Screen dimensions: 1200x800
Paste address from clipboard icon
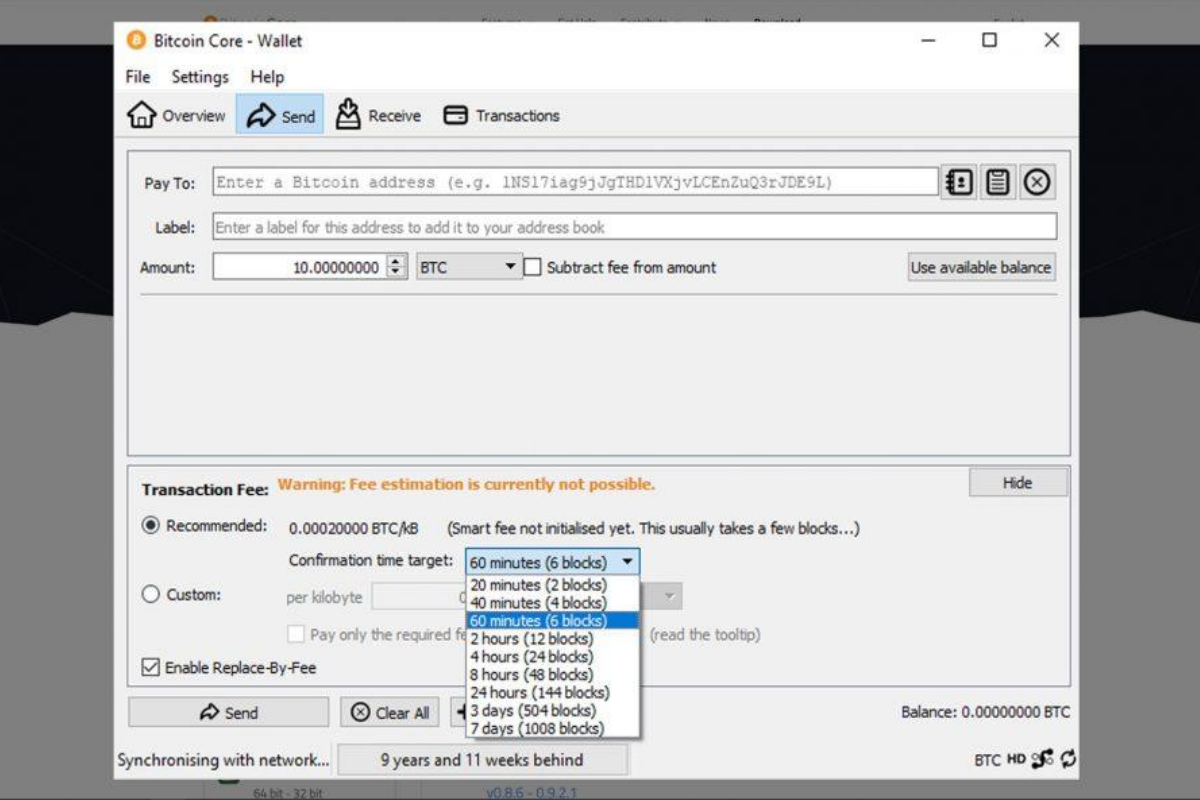point(997,182)
